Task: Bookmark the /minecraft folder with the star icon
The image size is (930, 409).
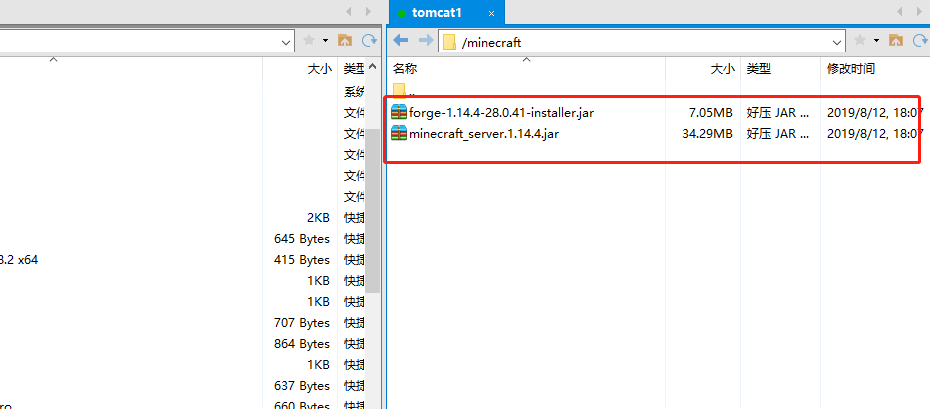Action: pos(859,40)
